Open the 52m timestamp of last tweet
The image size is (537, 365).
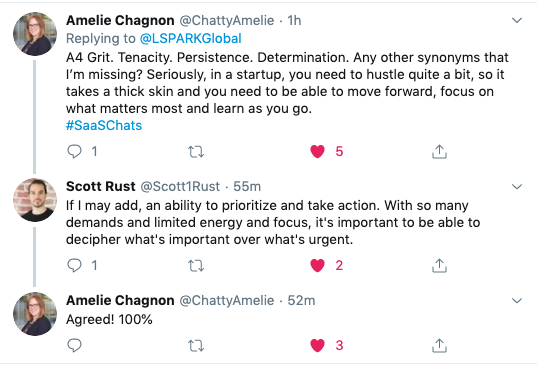(301, 300)
